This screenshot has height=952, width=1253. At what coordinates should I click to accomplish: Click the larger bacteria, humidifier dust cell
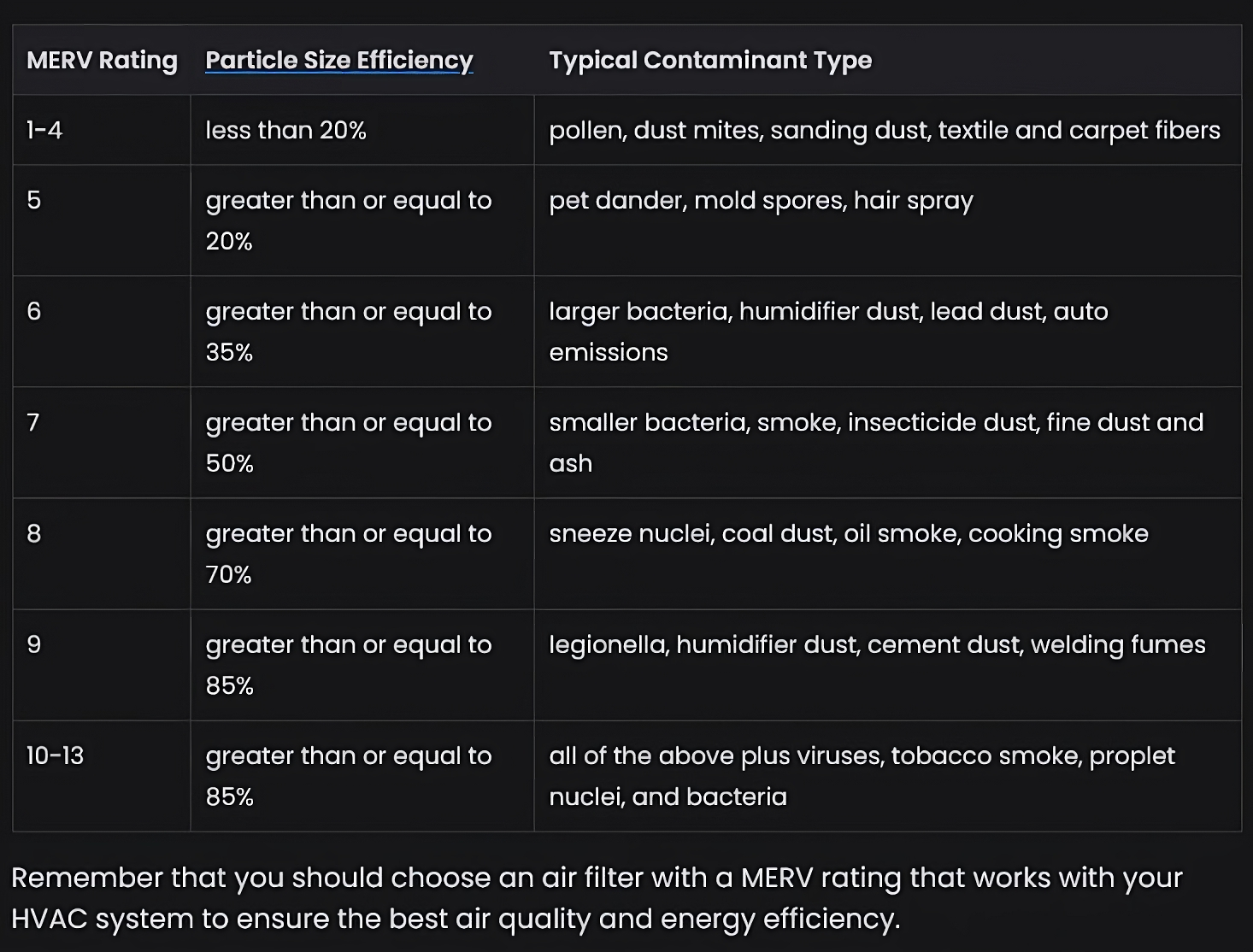pos(827,332)
